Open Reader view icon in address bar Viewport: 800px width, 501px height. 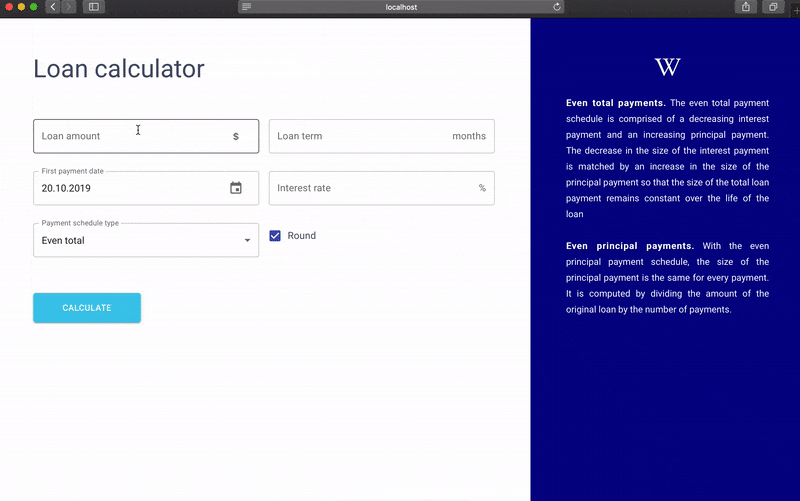tap(246, 7)
